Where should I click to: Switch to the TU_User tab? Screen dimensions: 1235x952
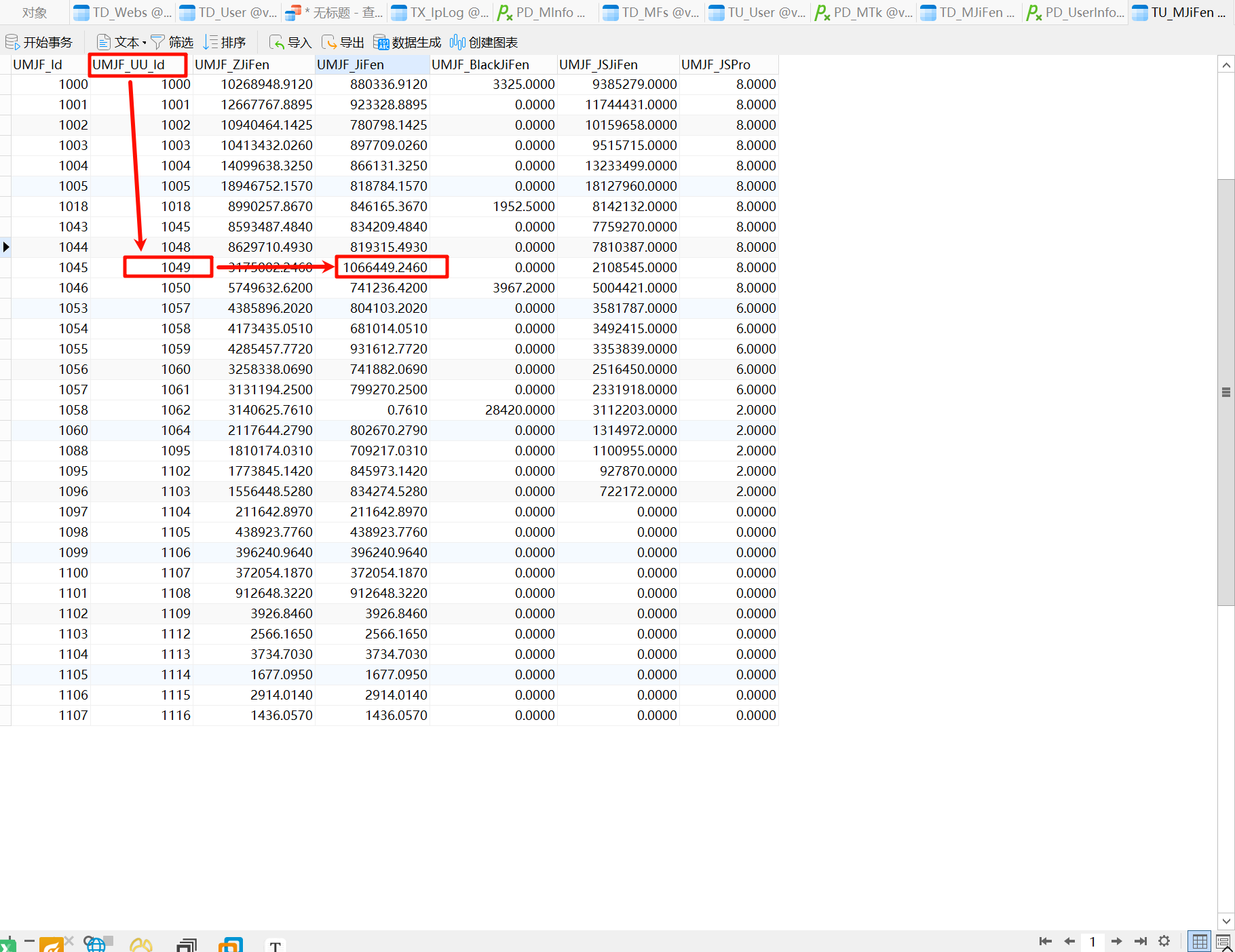pyautogui.click(x=758, y=13)
